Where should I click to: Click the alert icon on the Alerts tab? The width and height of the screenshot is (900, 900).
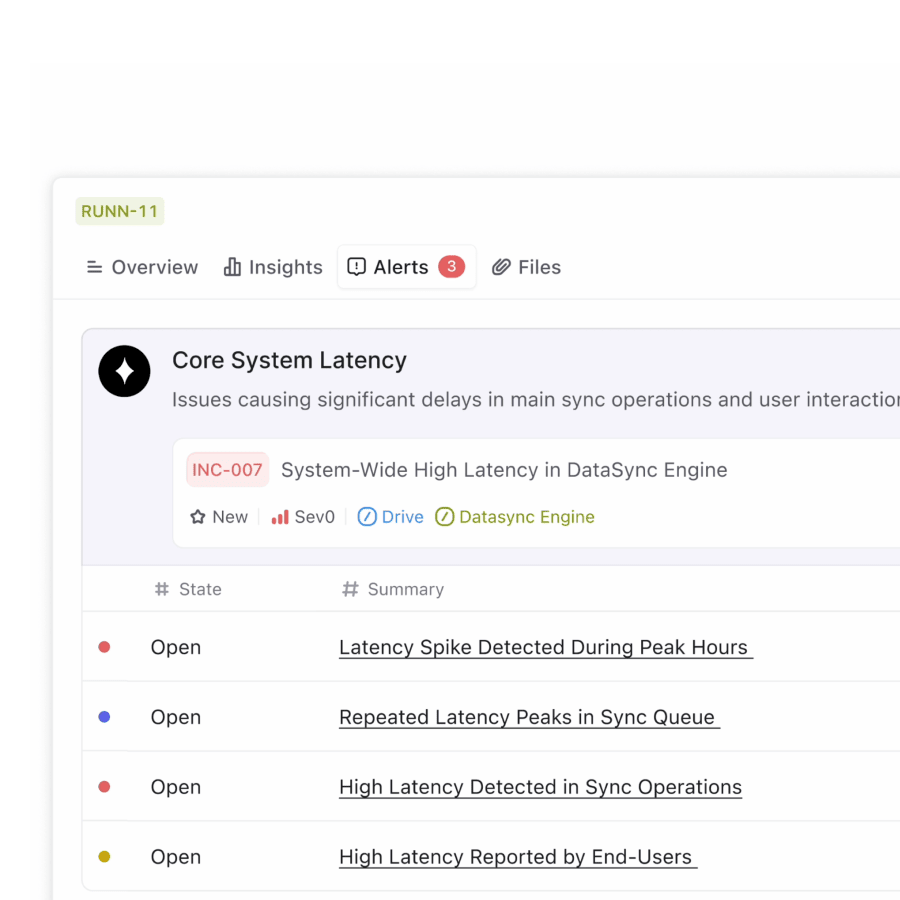[357, 266]
